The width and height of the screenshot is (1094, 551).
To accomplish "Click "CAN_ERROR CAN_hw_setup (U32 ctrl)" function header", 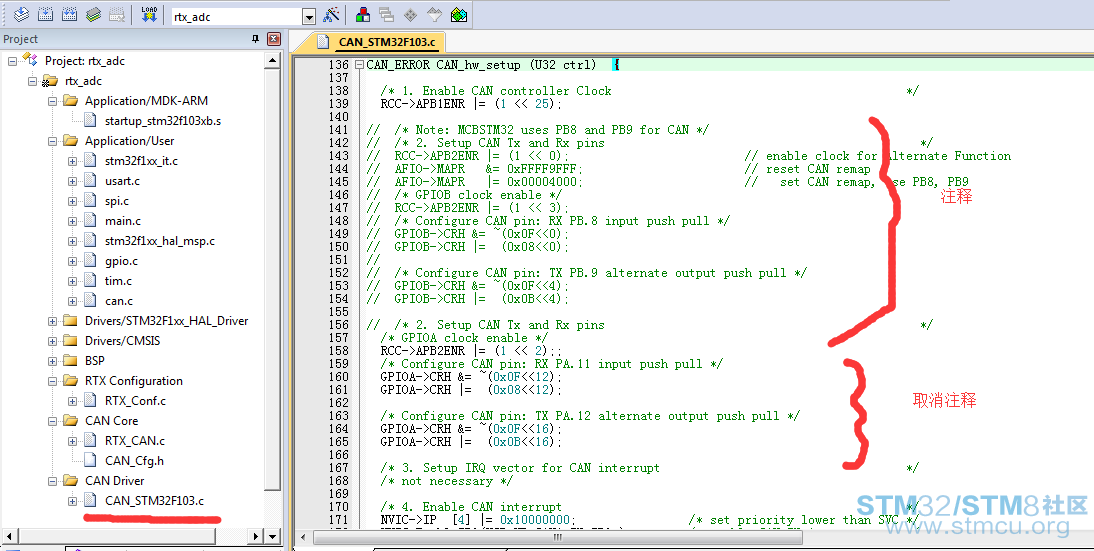I will point(481,65).
